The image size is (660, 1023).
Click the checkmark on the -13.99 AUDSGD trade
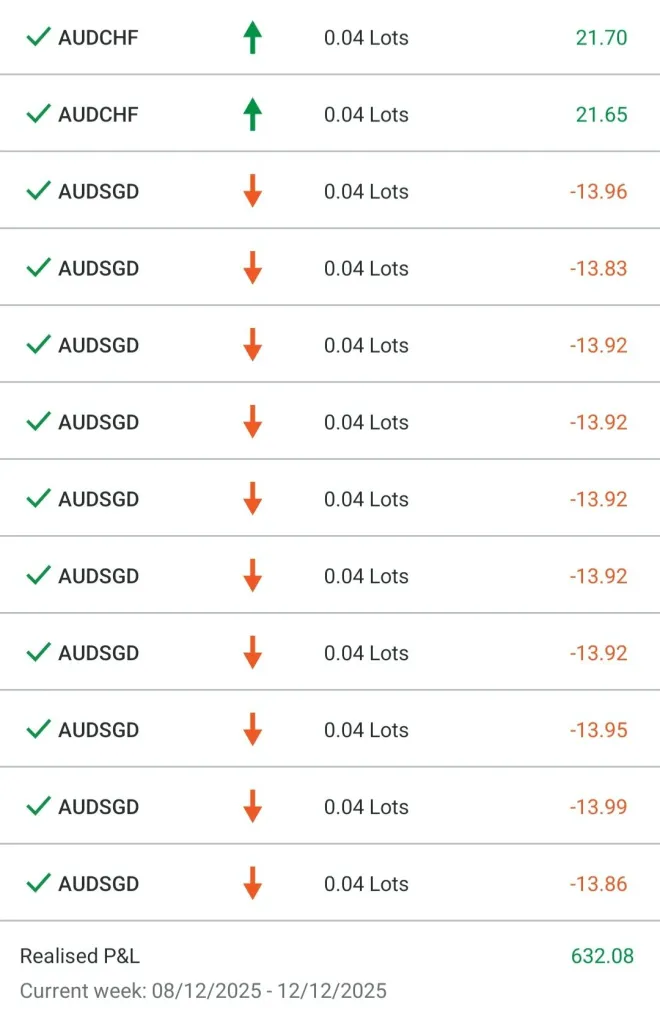[x=38, y=807]
